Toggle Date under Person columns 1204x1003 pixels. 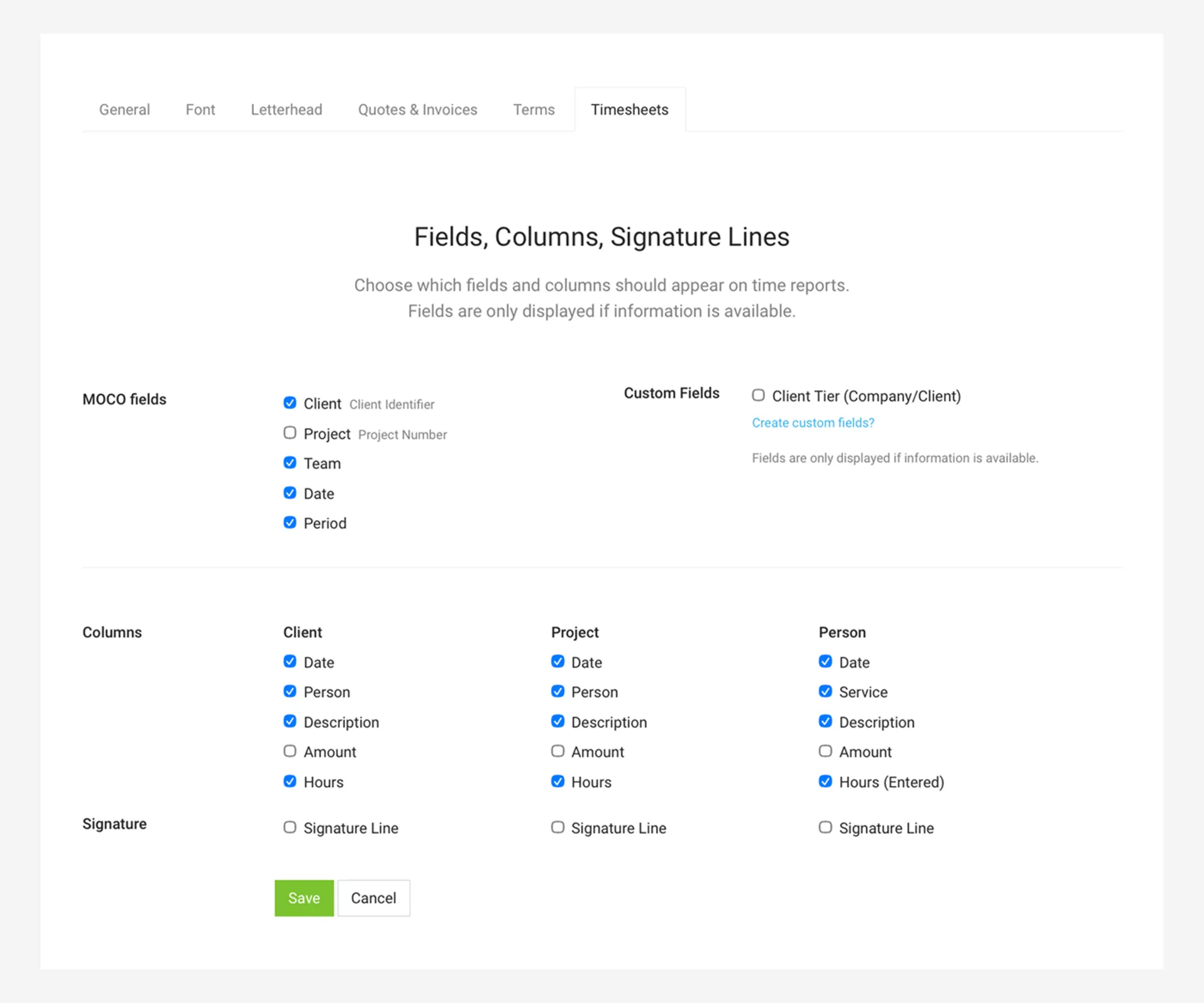[825, 661]
